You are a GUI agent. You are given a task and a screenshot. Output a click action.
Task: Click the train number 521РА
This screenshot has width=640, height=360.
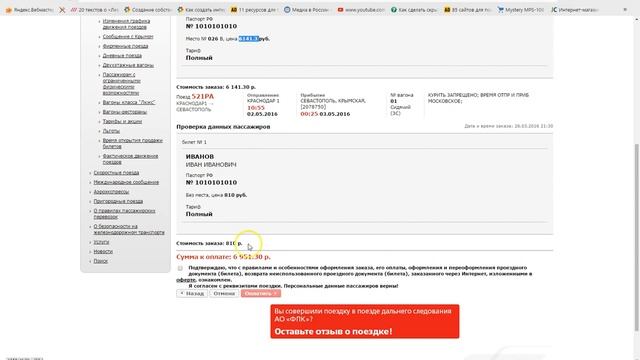(202, 96)
